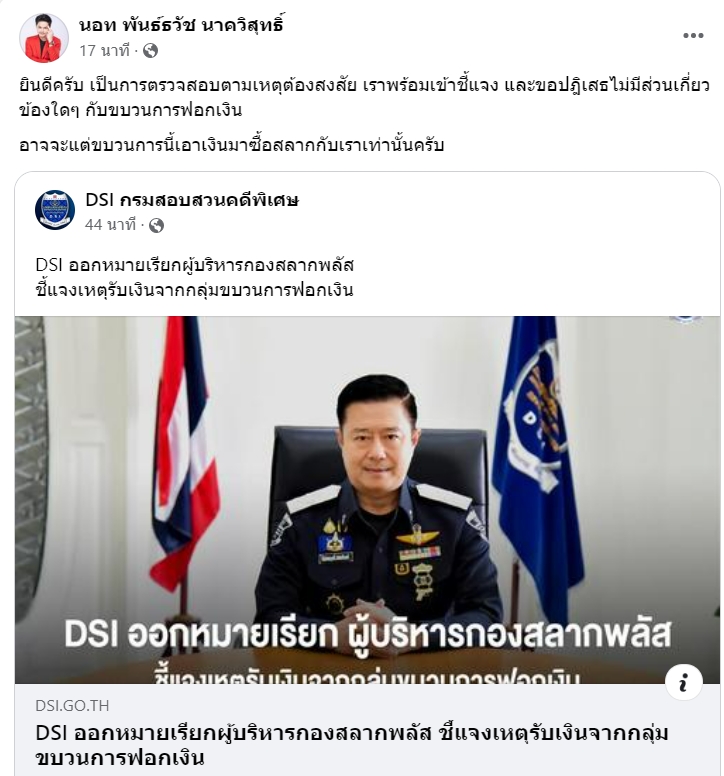724x776 pixels.
Task: Open the three-dots post options menu
Action: 693,35
